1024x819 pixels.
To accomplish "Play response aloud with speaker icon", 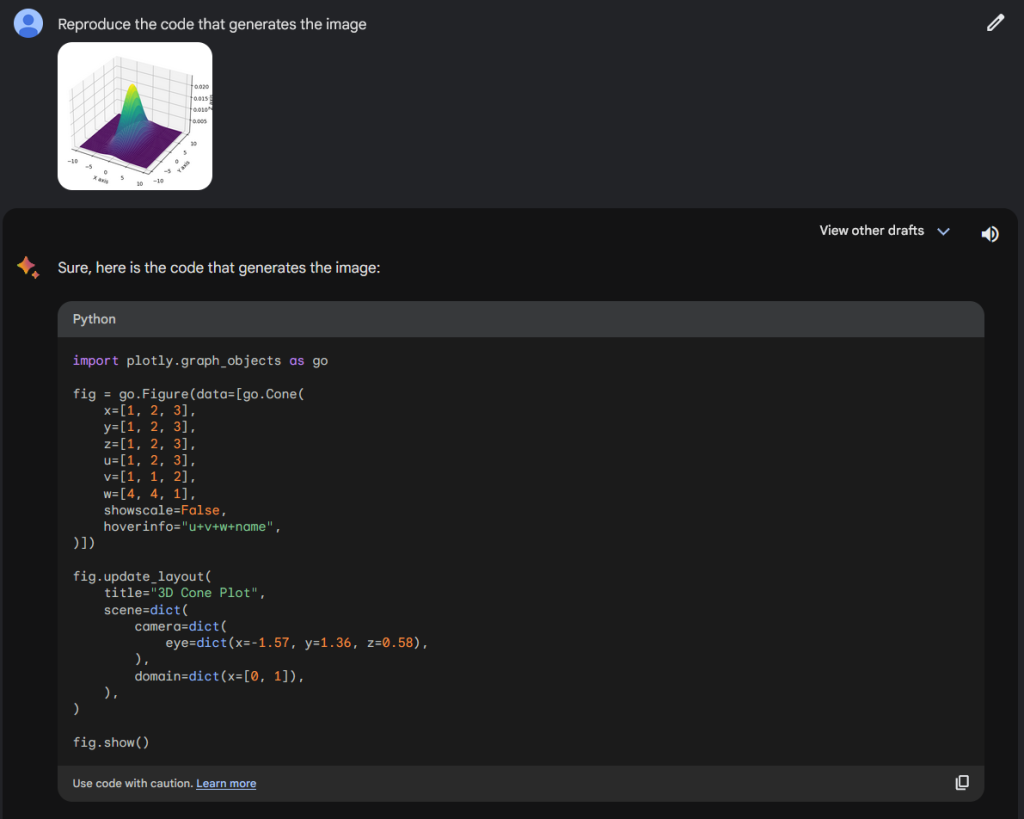I will (x=989, y=233).
